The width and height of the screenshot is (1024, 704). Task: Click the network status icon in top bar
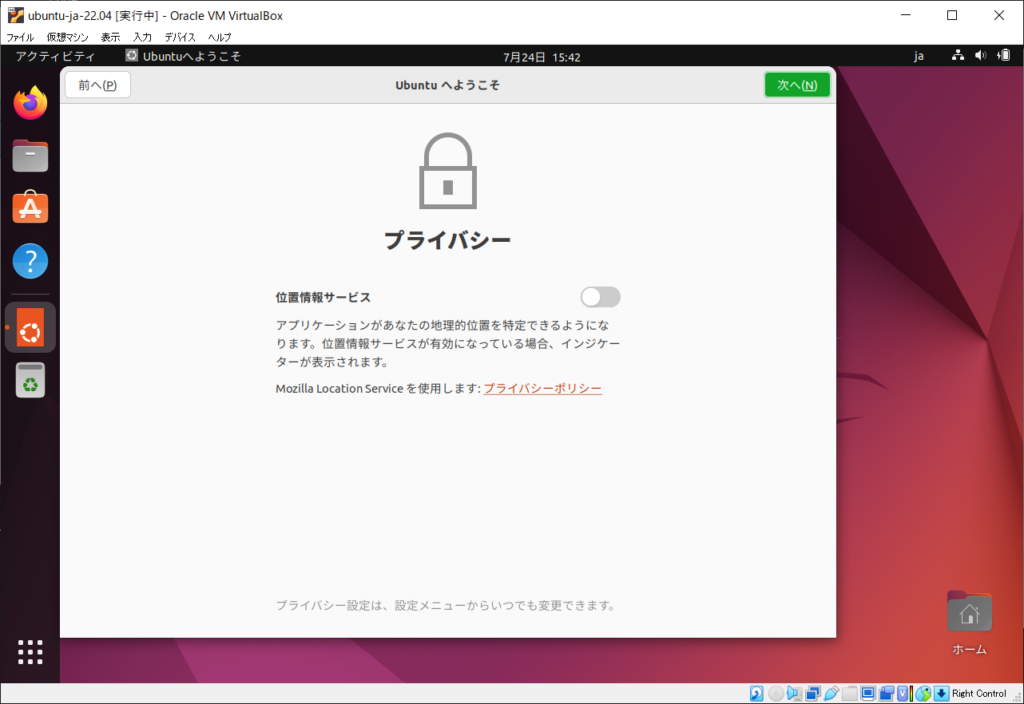pyautogui.click(x=957, y=56)
